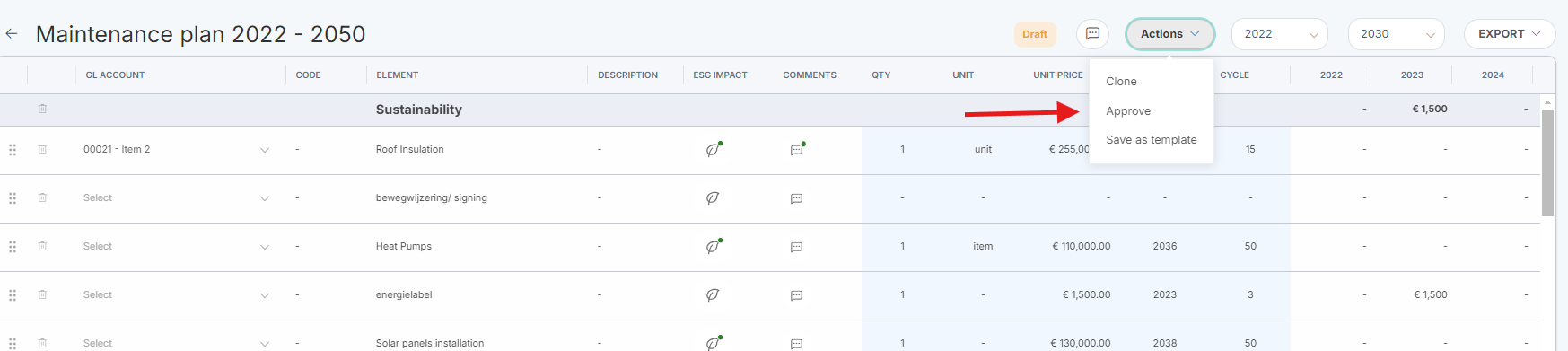Grab the energielabel row drag handle
Screen dimensions: 1568x351
click(x=13, y=295)
